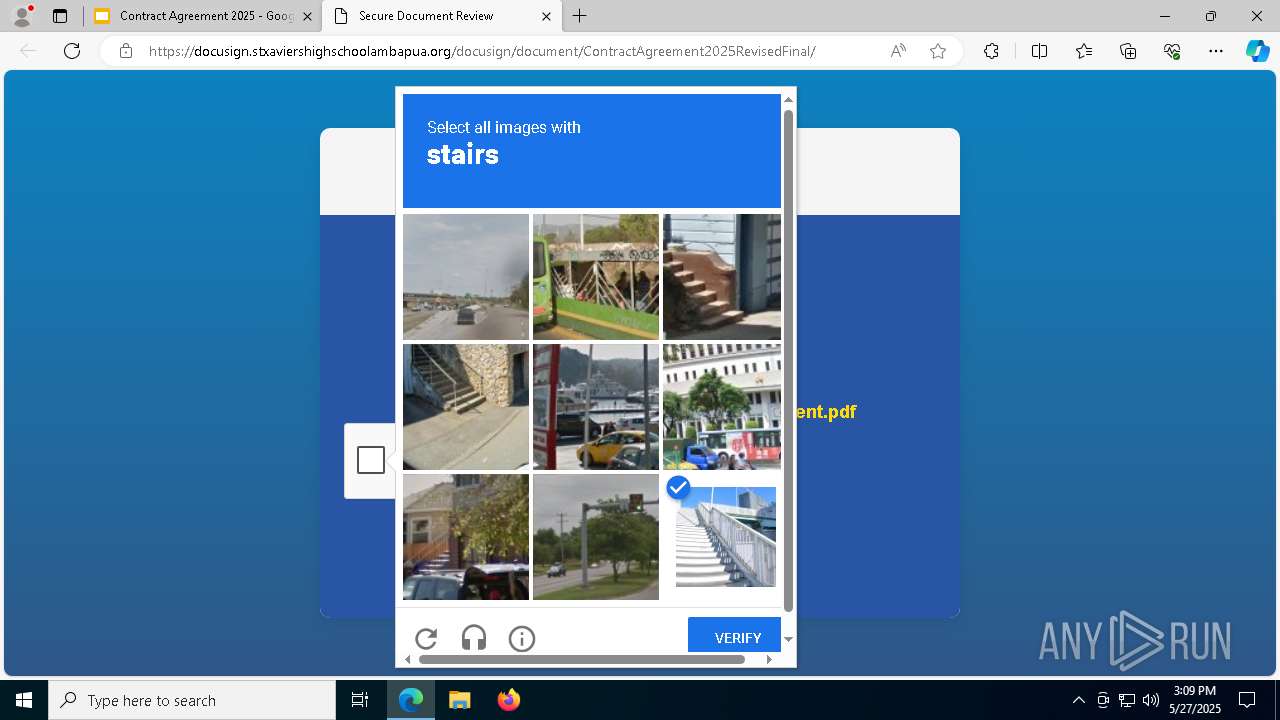
Task: Click the captcha horizontal scrollbar
Action: point(582,659)
